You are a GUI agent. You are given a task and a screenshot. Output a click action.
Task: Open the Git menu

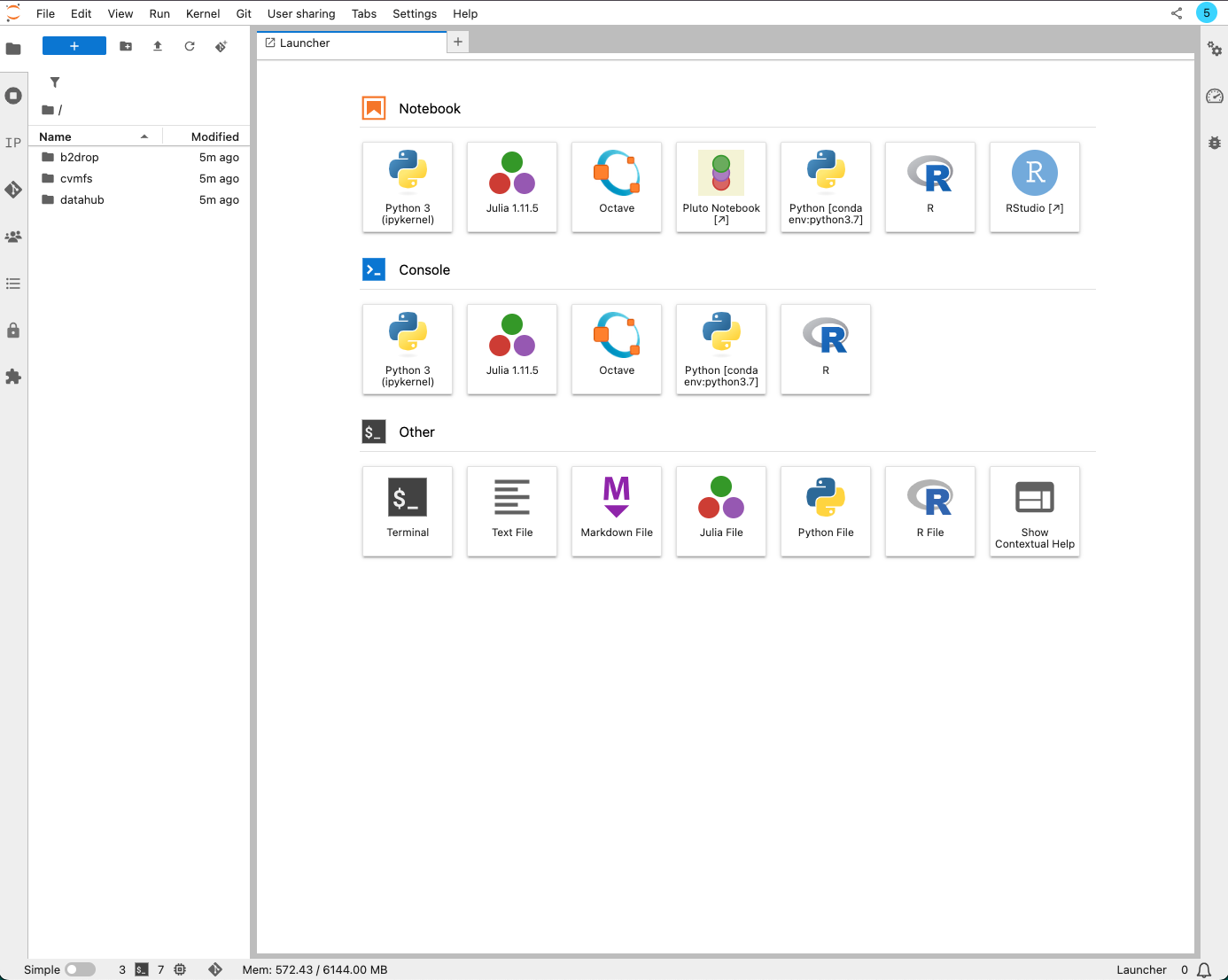click(244, 13)
